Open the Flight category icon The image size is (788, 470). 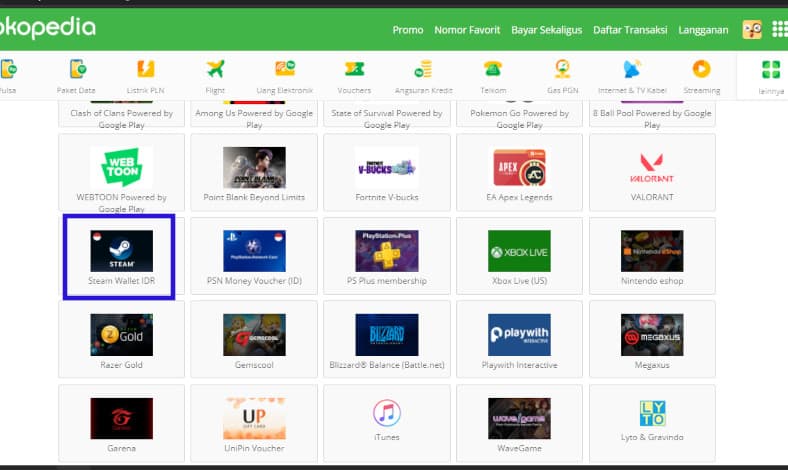pyautogui.click(x=215, y=76)
